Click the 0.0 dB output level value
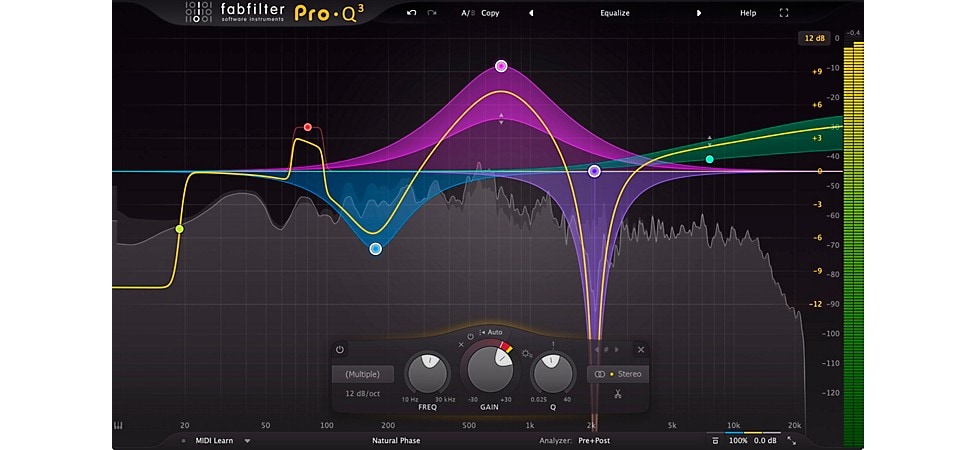The image size is (976, 450). pos(764,441)
